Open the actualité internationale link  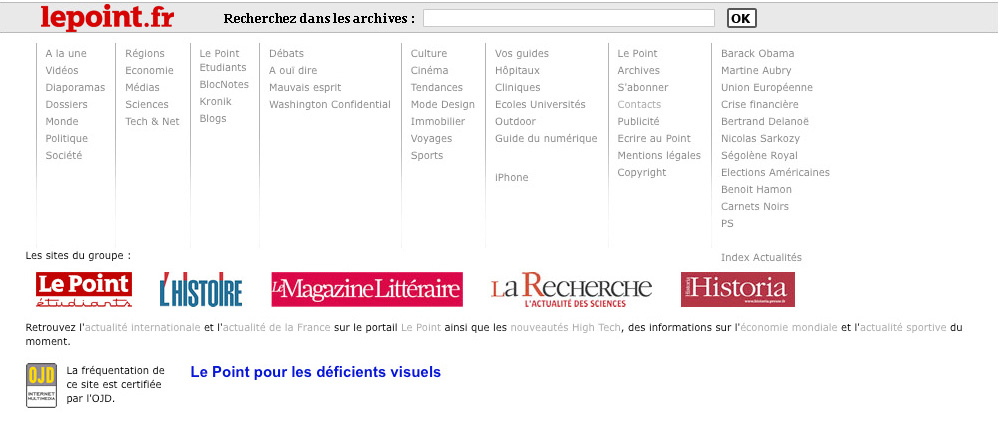click(143, 327)
